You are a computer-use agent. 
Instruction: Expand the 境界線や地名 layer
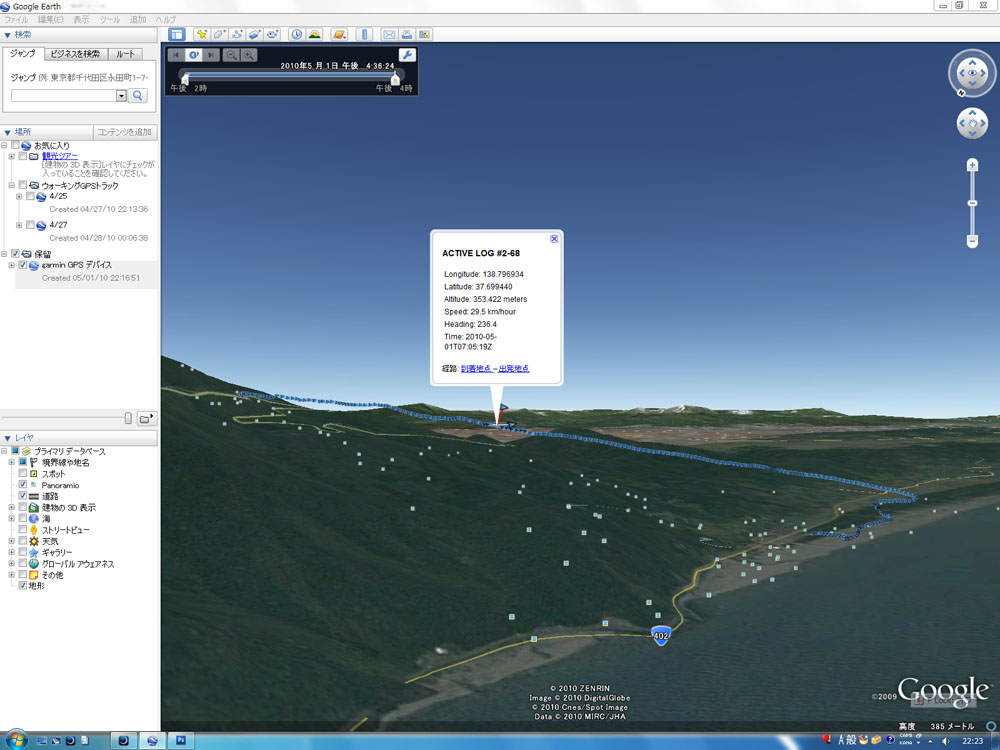[x=11, y=462]
